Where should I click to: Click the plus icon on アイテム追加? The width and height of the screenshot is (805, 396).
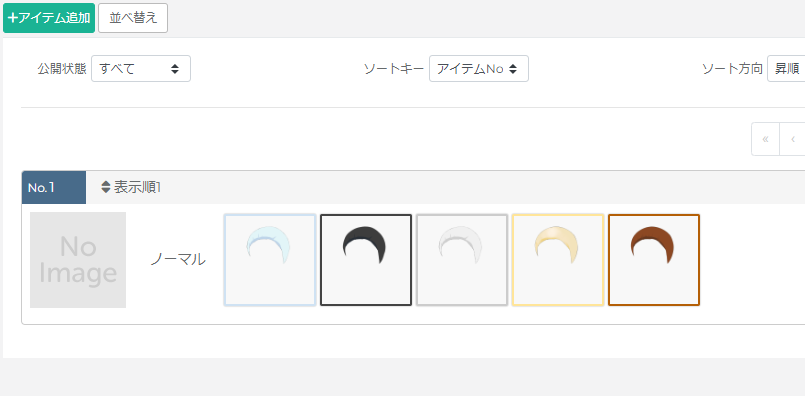(x=13, y=18)
